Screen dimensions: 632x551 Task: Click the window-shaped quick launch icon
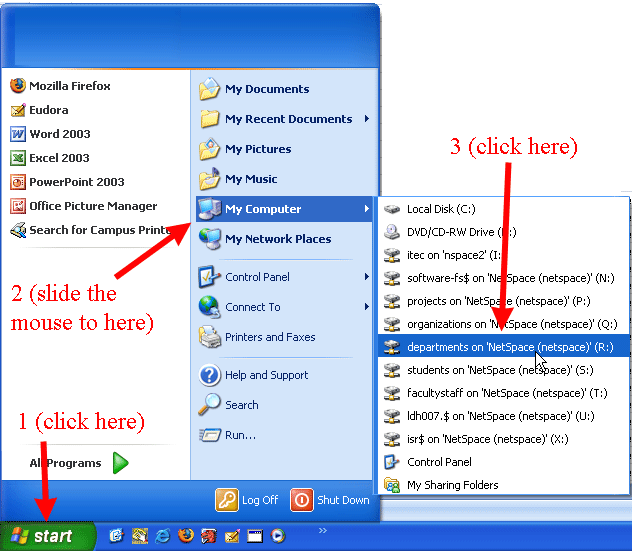255,536
